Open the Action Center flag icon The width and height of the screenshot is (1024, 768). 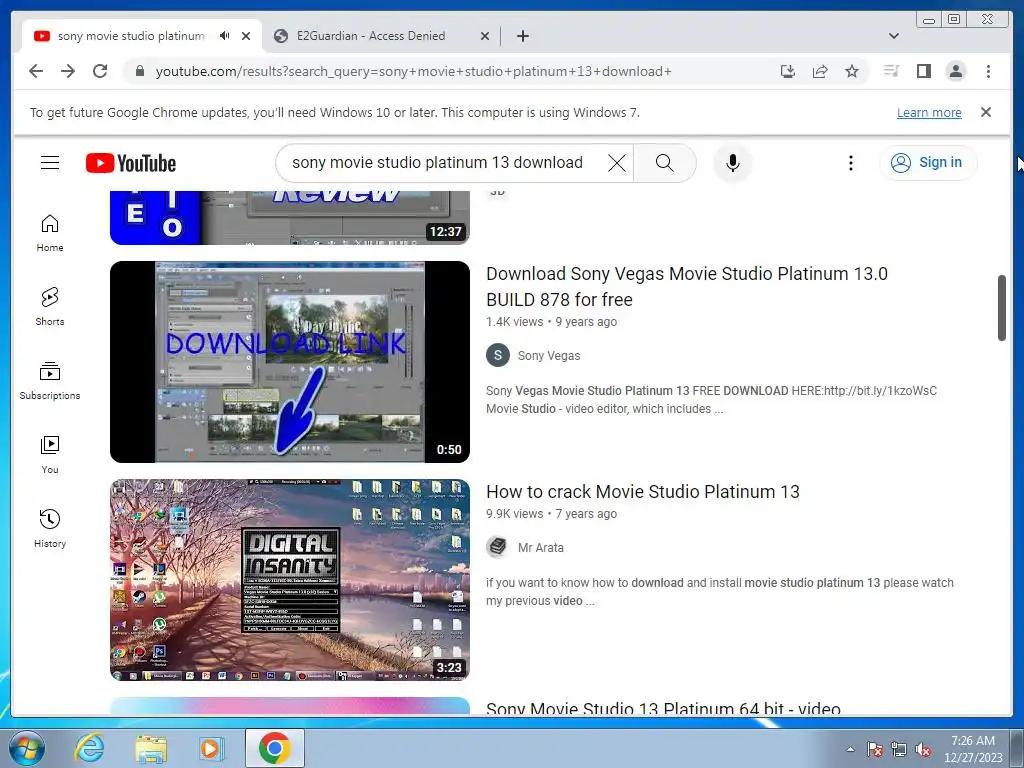click(x=874, y=749)
